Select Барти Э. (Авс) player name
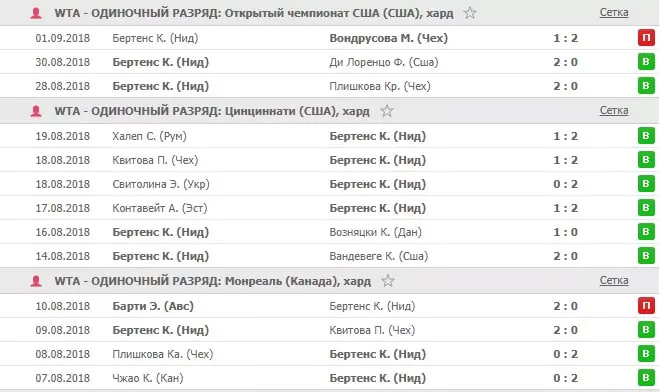 point(153,307)
